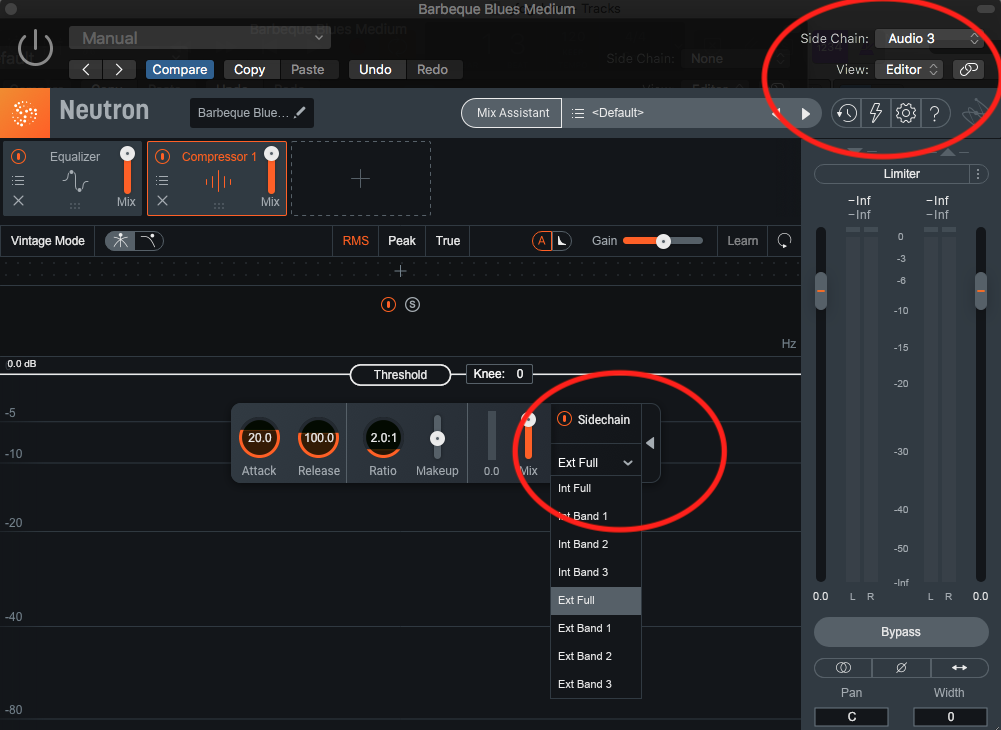
Task: Adjust the Makeup gain slider
Action: coord(437,438)
